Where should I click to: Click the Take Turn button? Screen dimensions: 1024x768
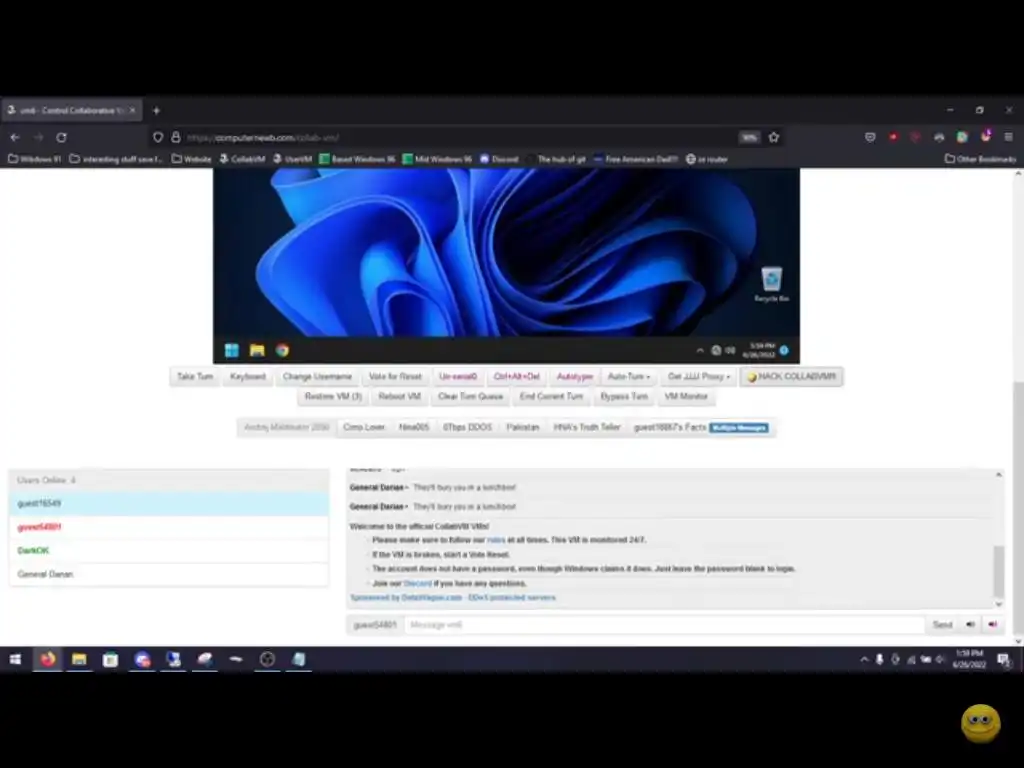195,377
